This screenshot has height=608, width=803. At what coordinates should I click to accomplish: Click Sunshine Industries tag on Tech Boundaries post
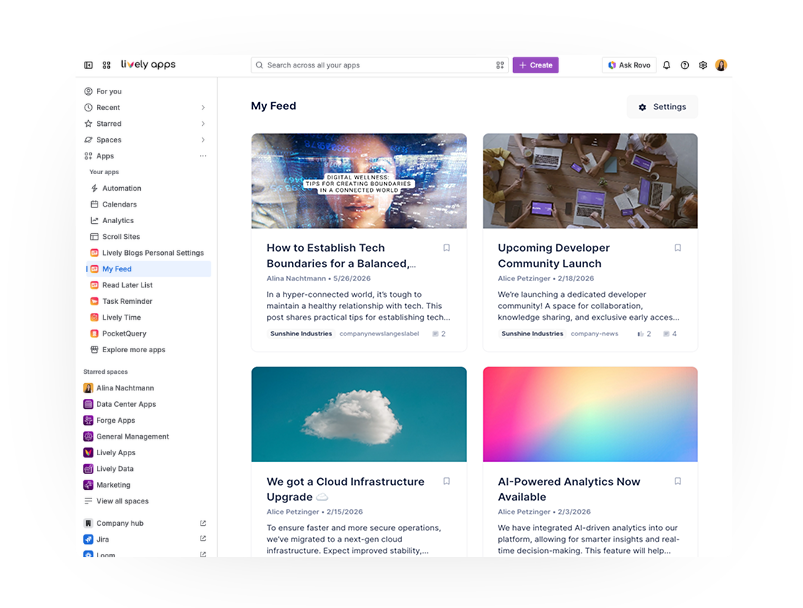301,334
